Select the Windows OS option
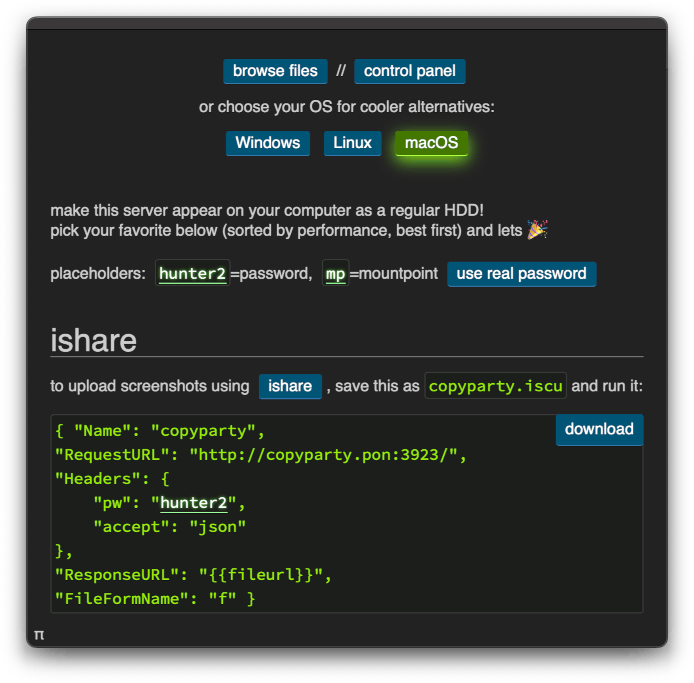Screen dimensions: 694x683 (x=268, y=143)
